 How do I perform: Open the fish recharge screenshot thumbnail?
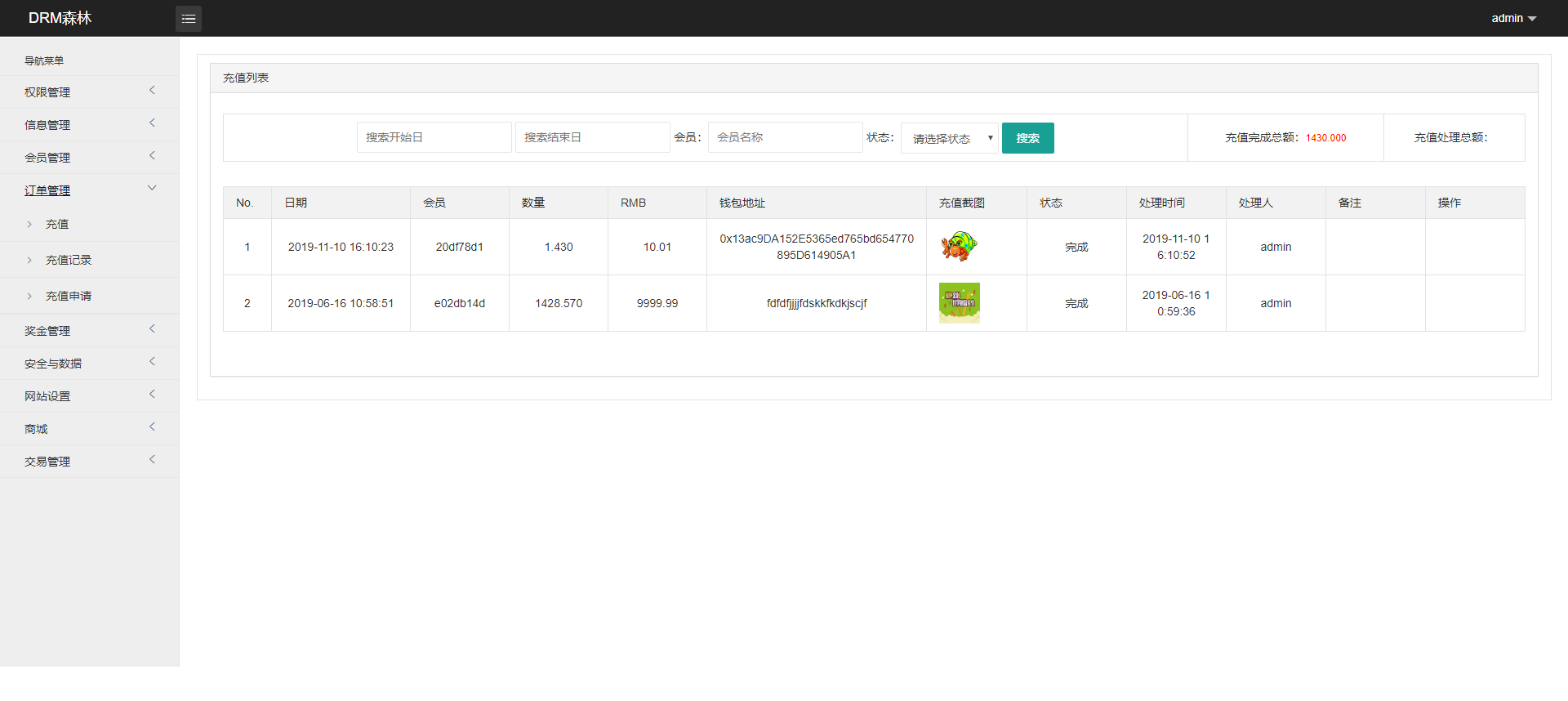point(959,247)
